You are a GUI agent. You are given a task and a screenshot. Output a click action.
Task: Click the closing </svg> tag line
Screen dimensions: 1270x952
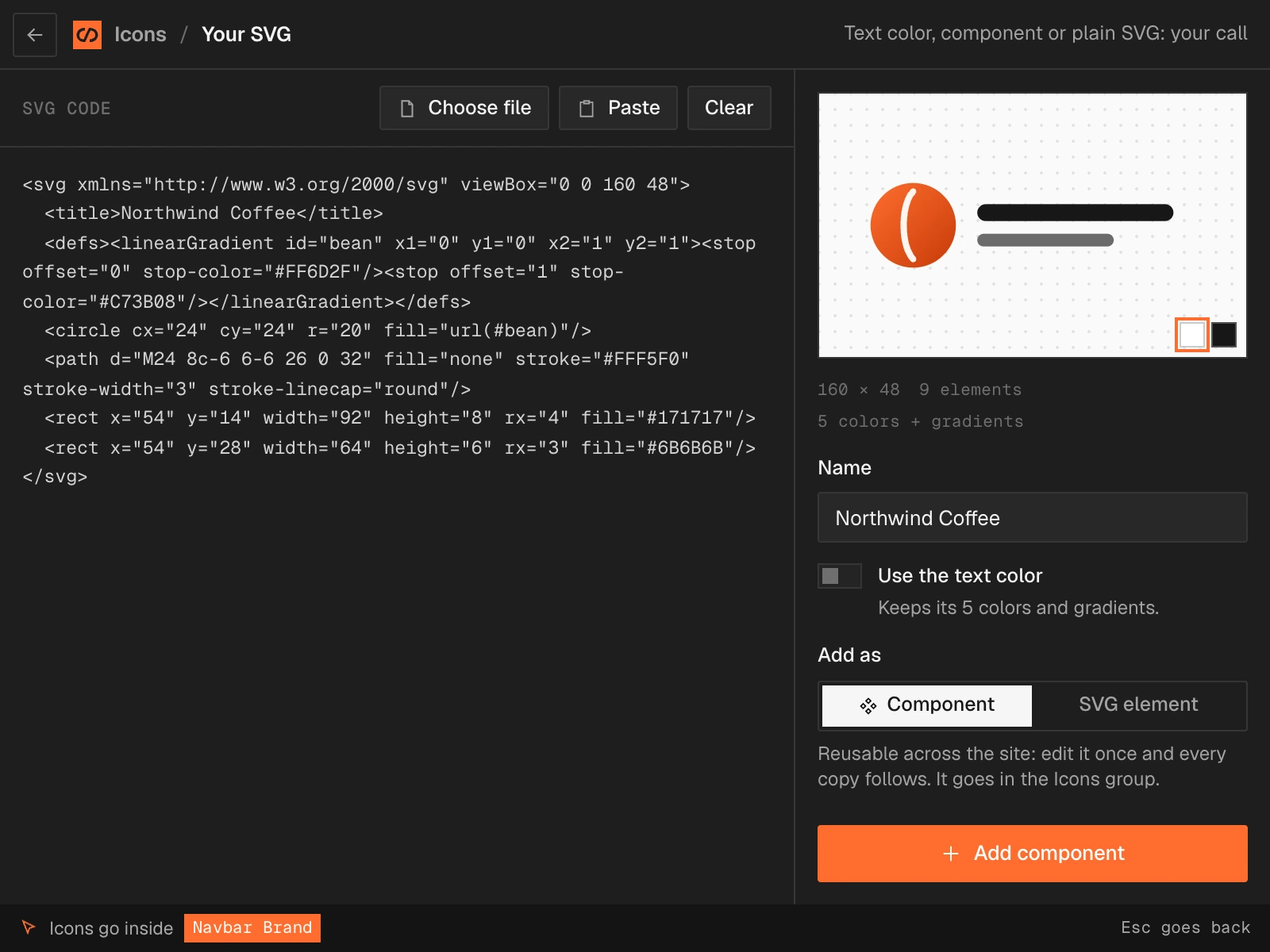click(55, 477)
